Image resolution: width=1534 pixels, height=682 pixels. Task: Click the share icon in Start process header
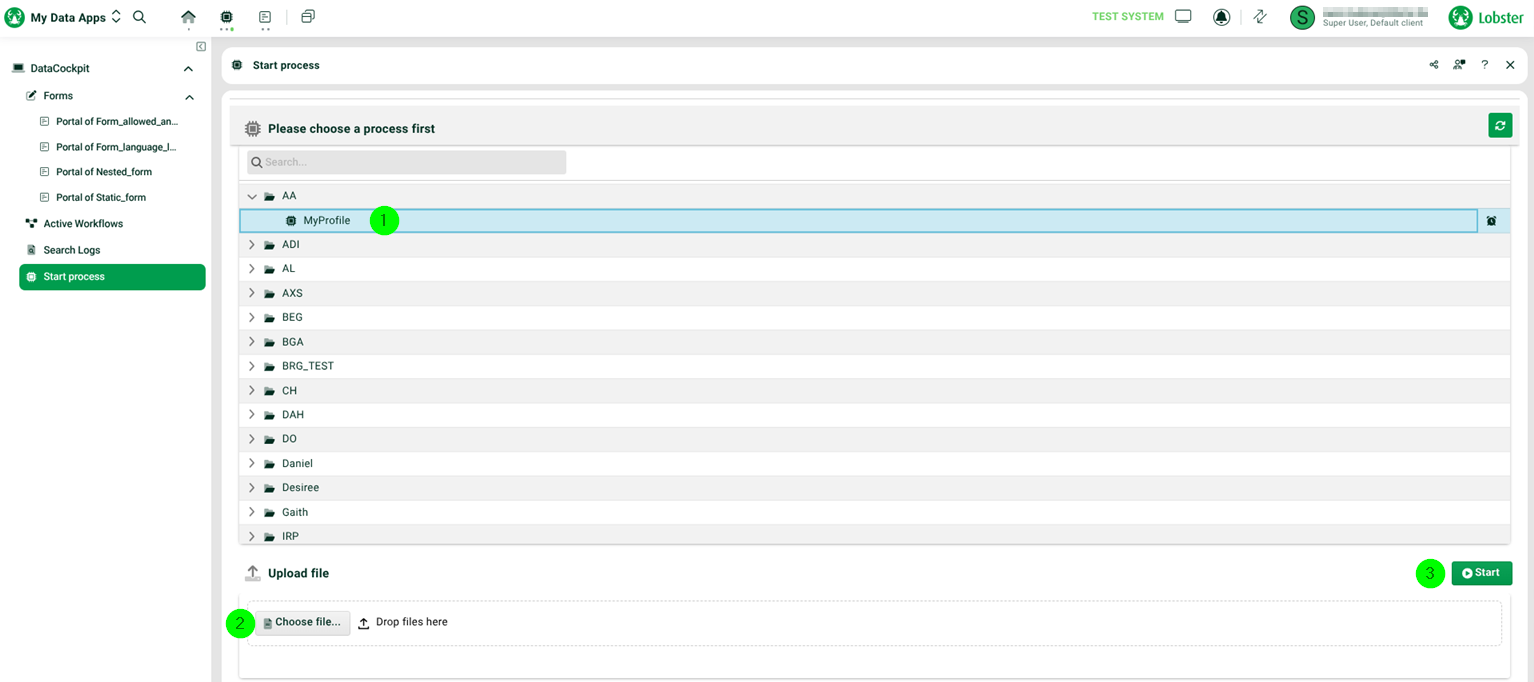1434,65
